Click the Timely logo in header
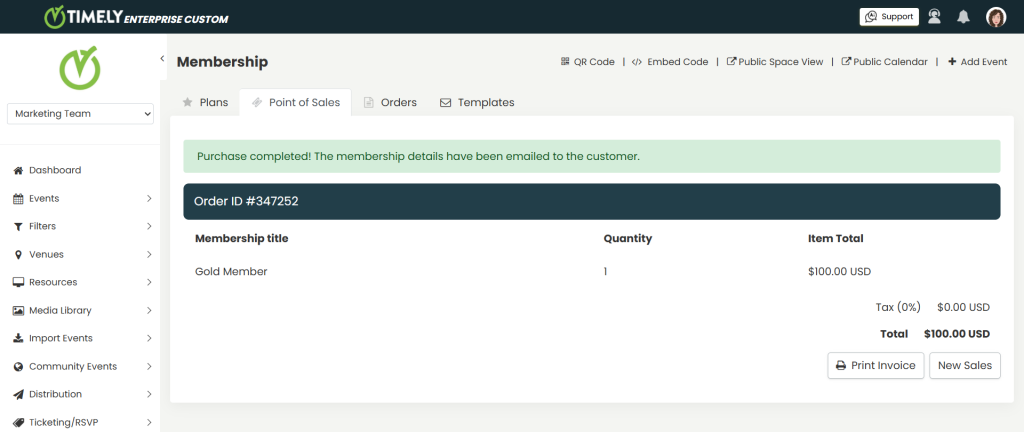Image resolution: width=1024 pixels, height=432 pixels. pos(136,17)
